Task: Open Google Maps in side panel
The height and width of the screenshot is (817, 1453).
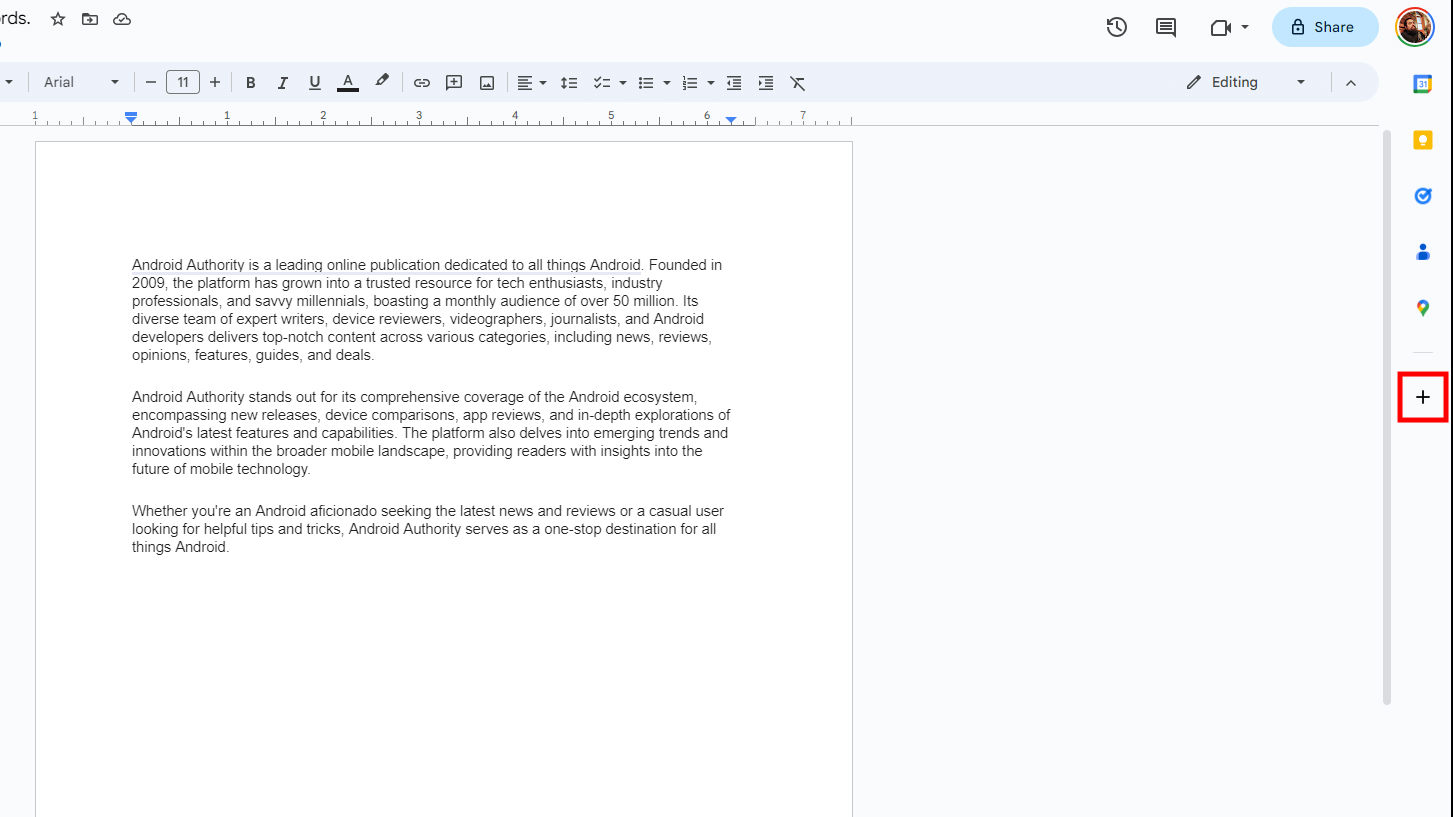Action: pyautogui.click(x=1422, y=308)
